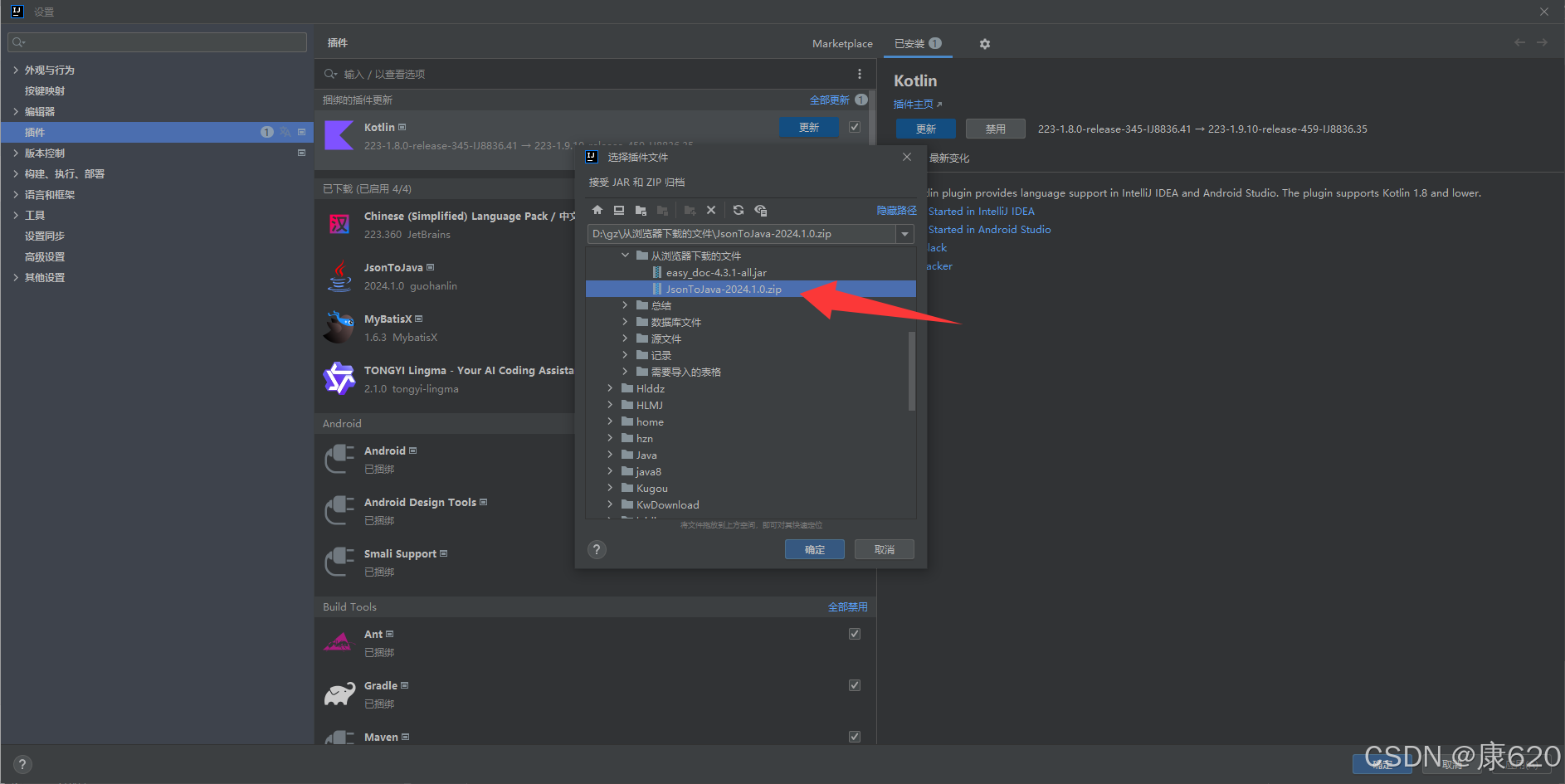Click the Chinese Language Pack icon
This screenshot has width=1565, height=784.
339,224
